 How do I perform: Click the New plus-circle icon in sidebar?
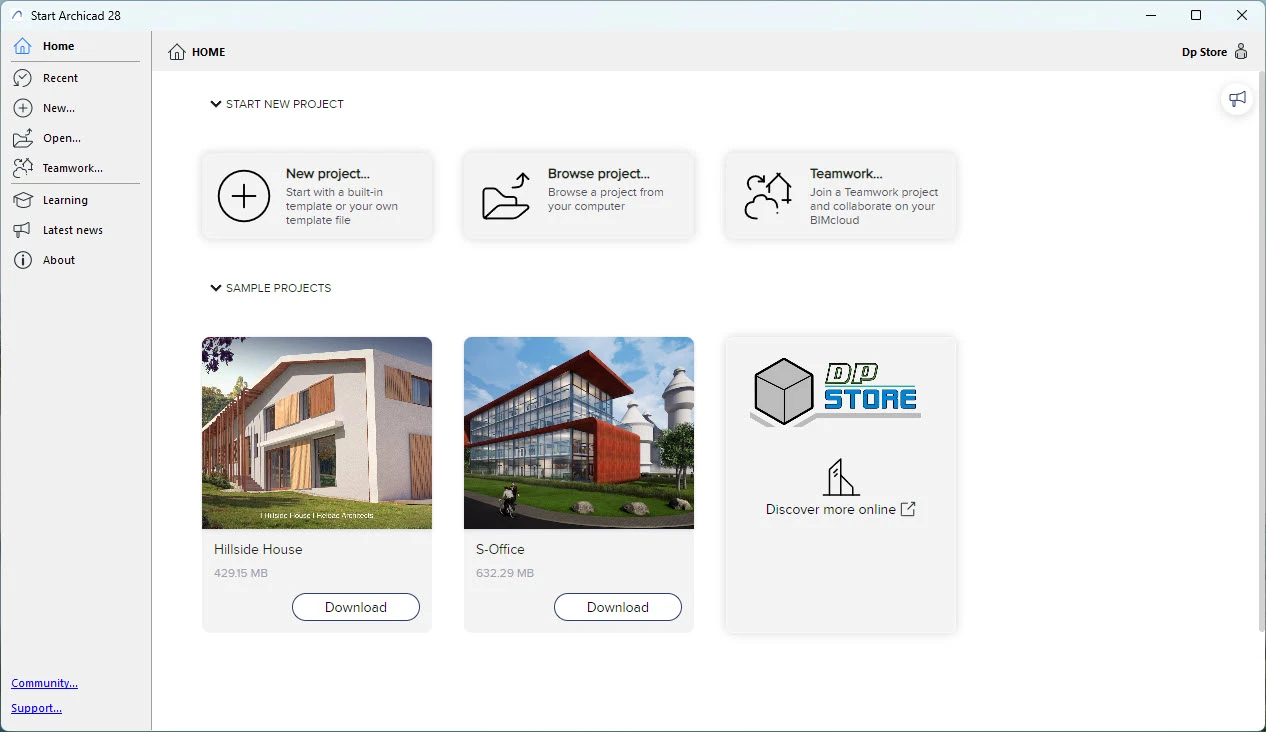22,108
